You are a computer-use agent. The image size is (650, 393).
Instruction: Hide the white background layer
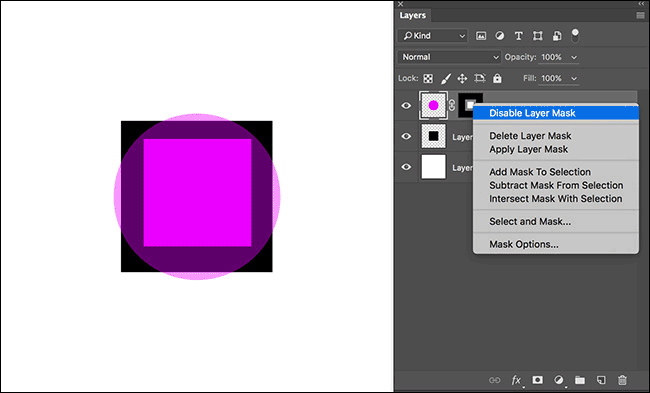tap(406, 167)
